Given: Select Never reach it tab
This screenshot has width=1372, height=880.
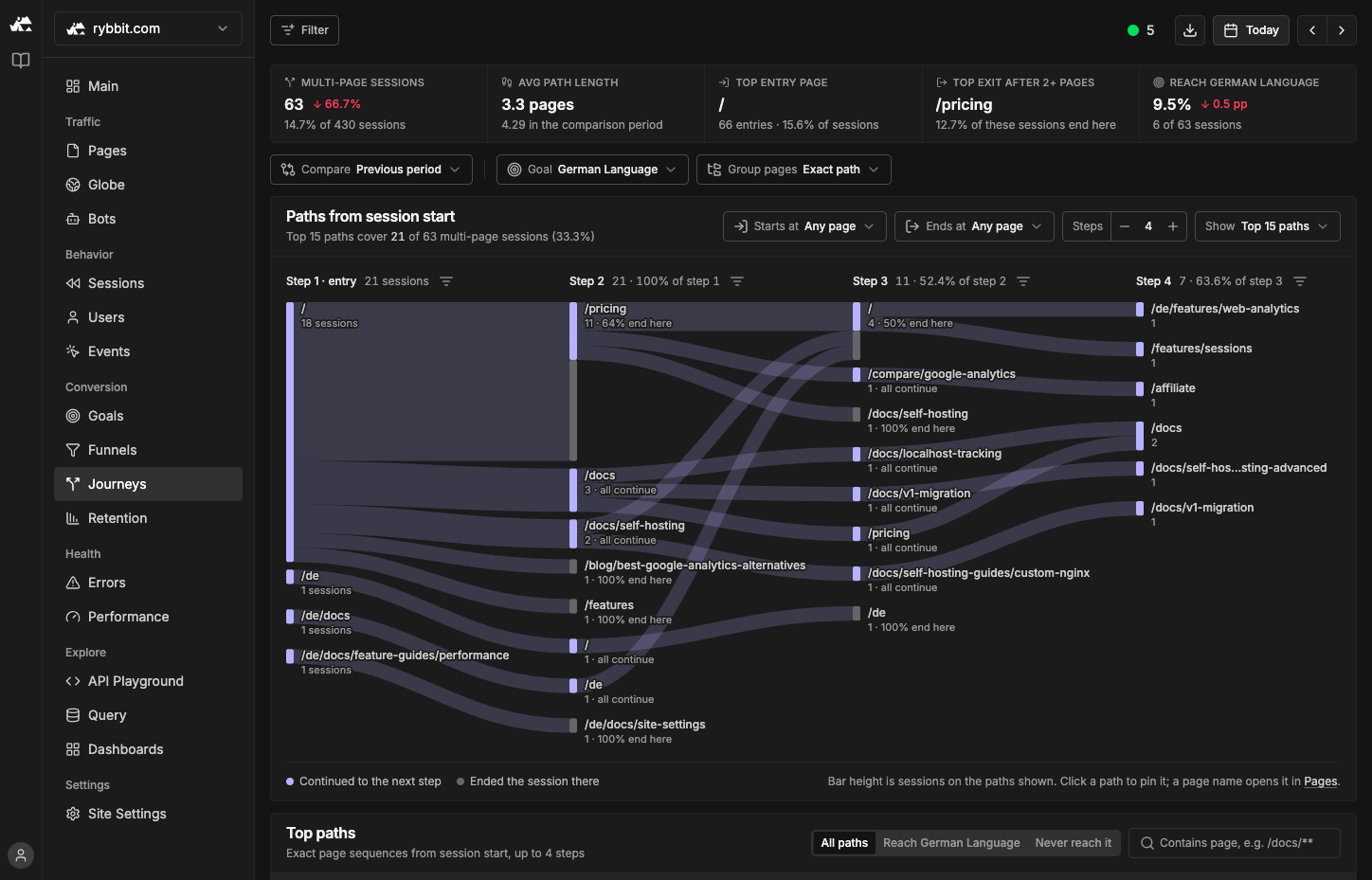Looking at the screenshot, I should pyautogui.click(x=1074, y=843).
